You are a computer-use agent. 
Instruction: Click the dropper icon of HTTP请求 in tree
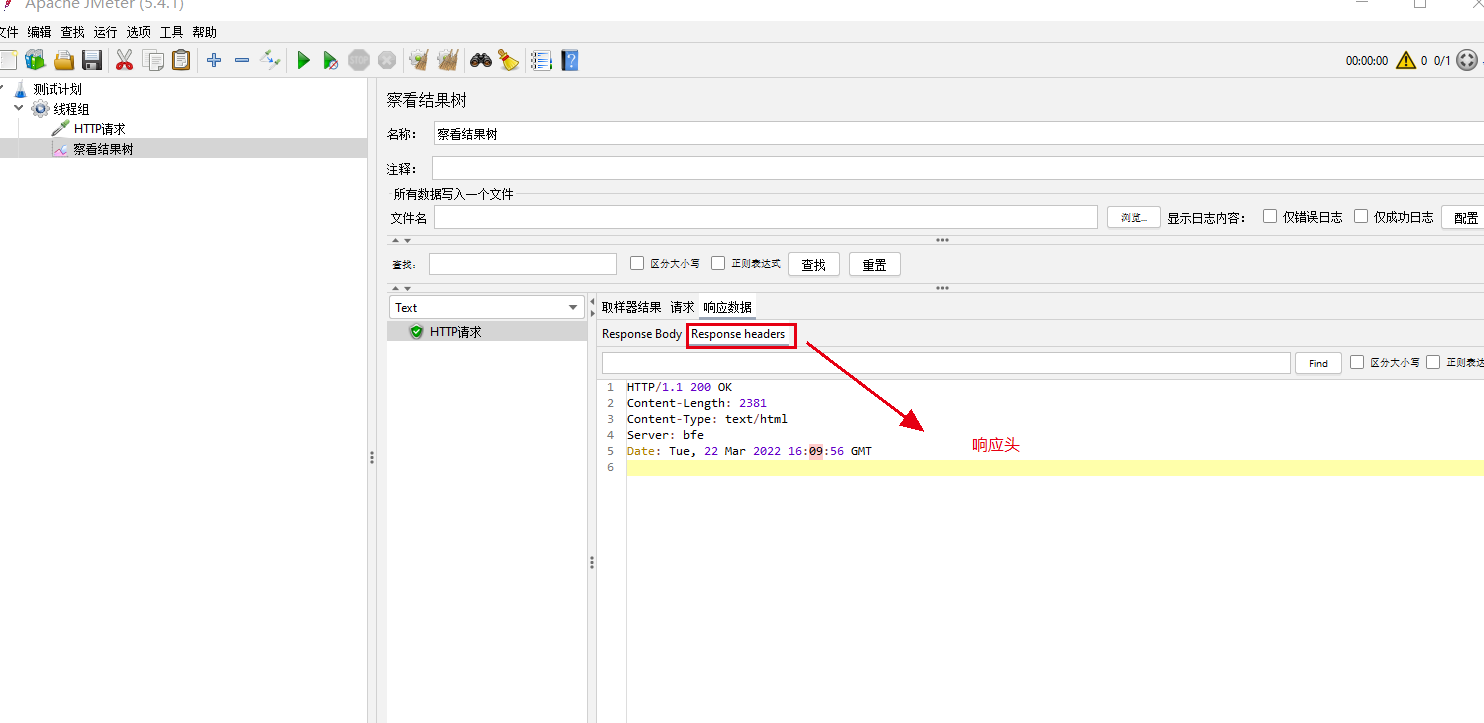click(x=61, y=129)
